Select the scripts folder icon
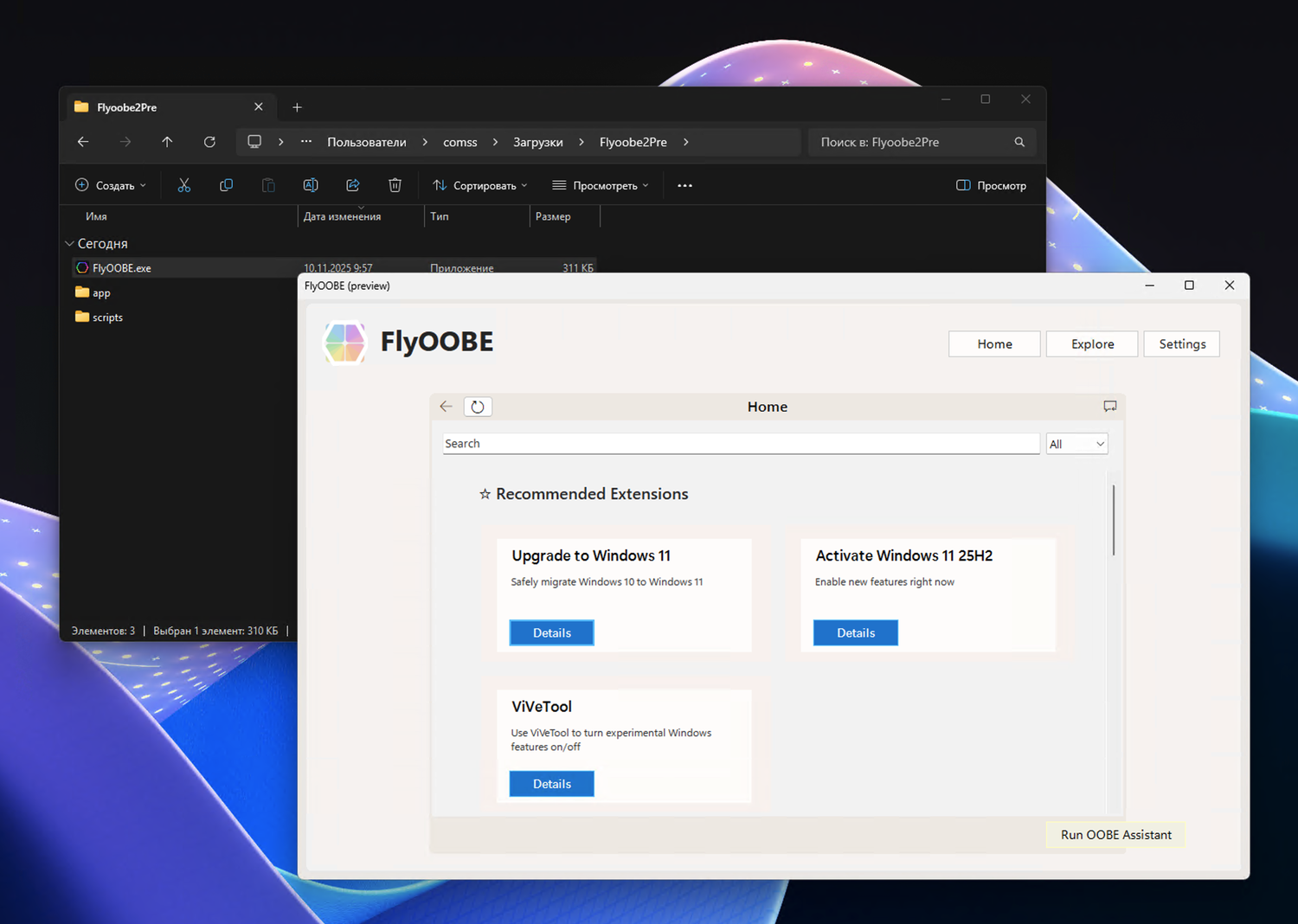Image resolution: width=1298 pixels, height=924 pixels. click(82, 317)
